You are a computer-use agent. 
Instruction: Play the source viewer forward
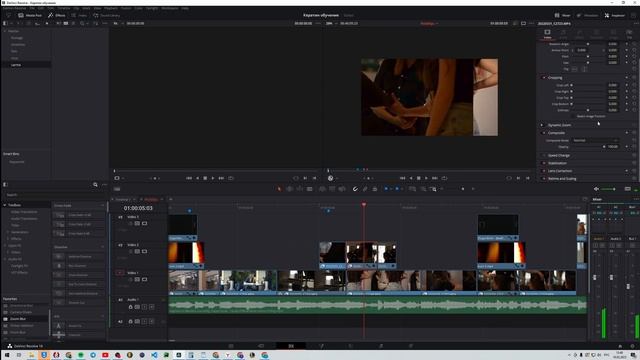[213, 178]
